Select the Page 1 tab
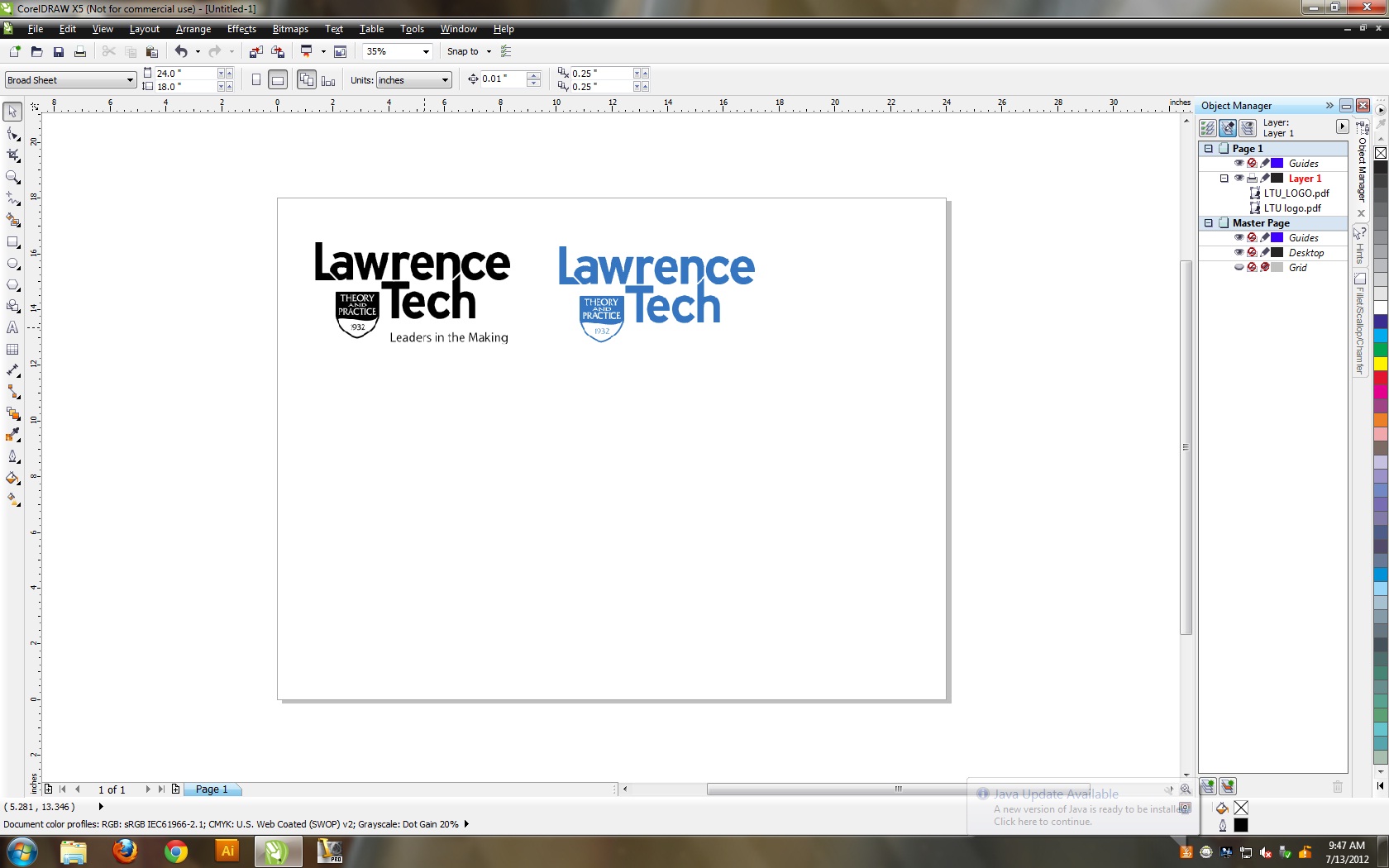The width and height of the screenshot is (1389, 868). [x=212, y=789]
